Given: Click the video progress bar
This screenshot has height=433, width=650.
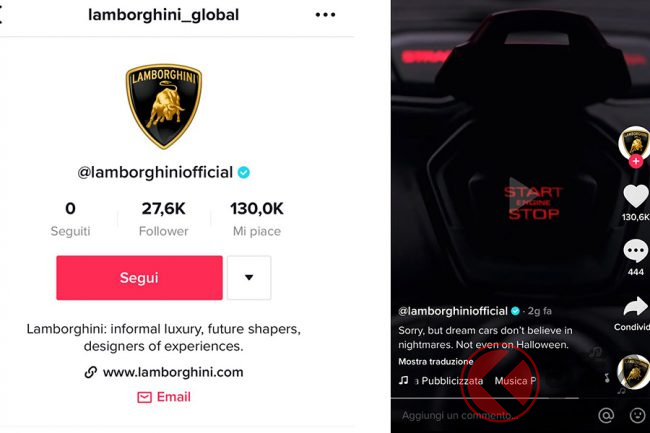Looking at the screenshot, I should point(485,398).
